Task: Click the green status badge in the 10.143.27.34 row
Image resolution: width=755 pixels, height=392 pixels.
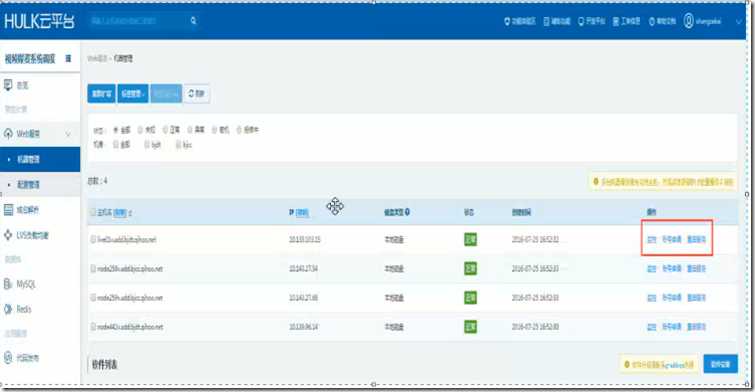Action: click(x=470, y=269)
